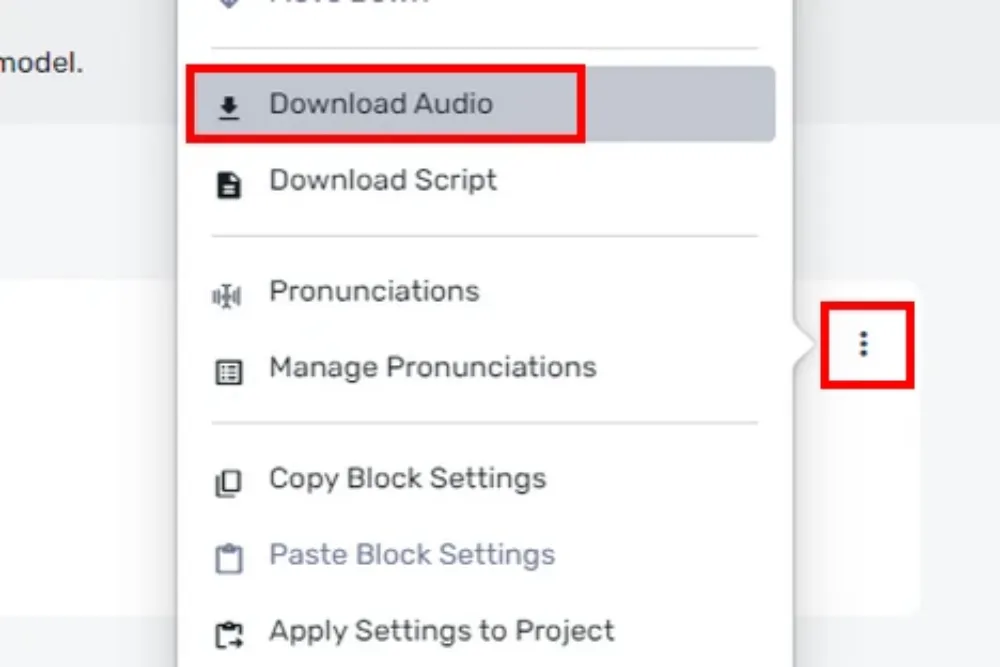Click the document icon beside Download Script

pyautogui.click(x=228, y=185)
